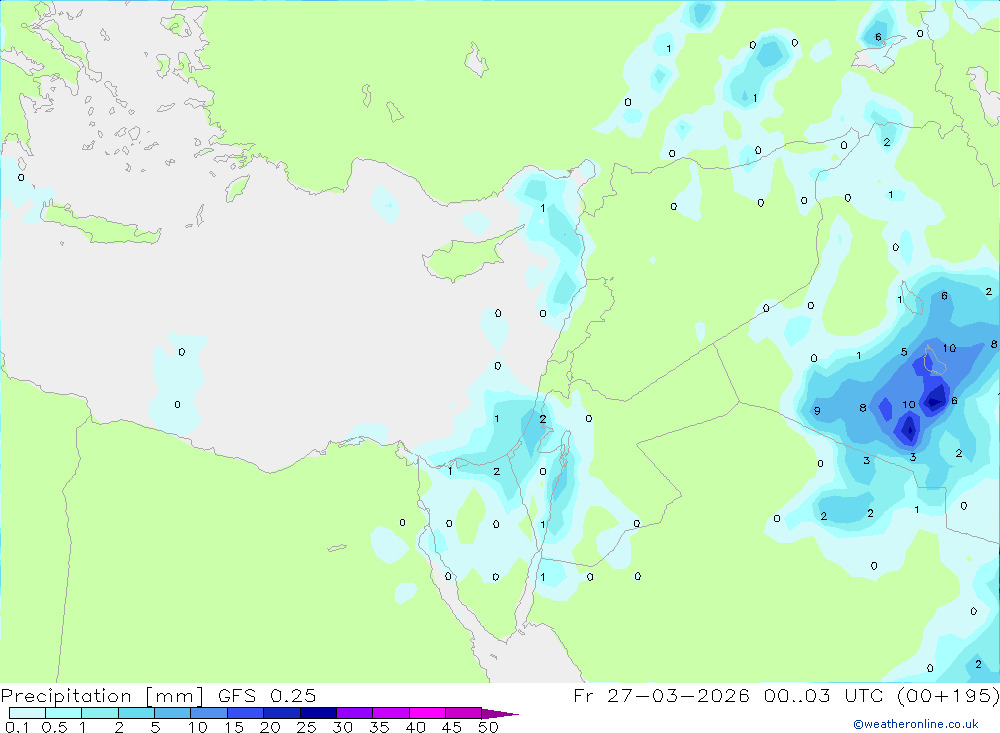The width and height of the screenshot is (1000, 733).
Task: Click the 'GFS 0.25' model label
Action: (267, 696)
